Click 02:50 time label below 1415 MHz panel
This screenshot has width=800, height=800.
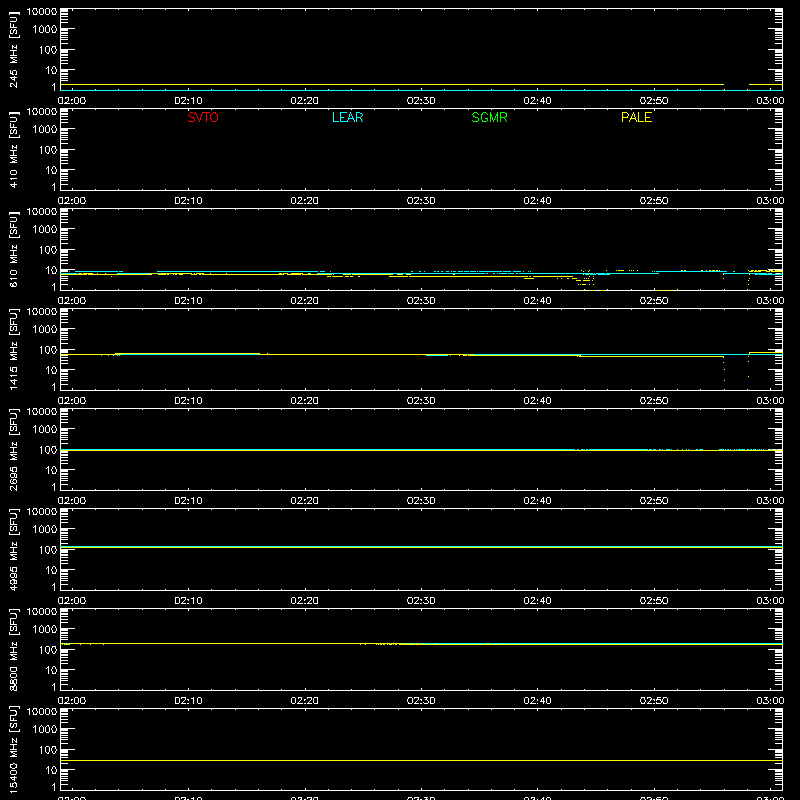(654, 401)
